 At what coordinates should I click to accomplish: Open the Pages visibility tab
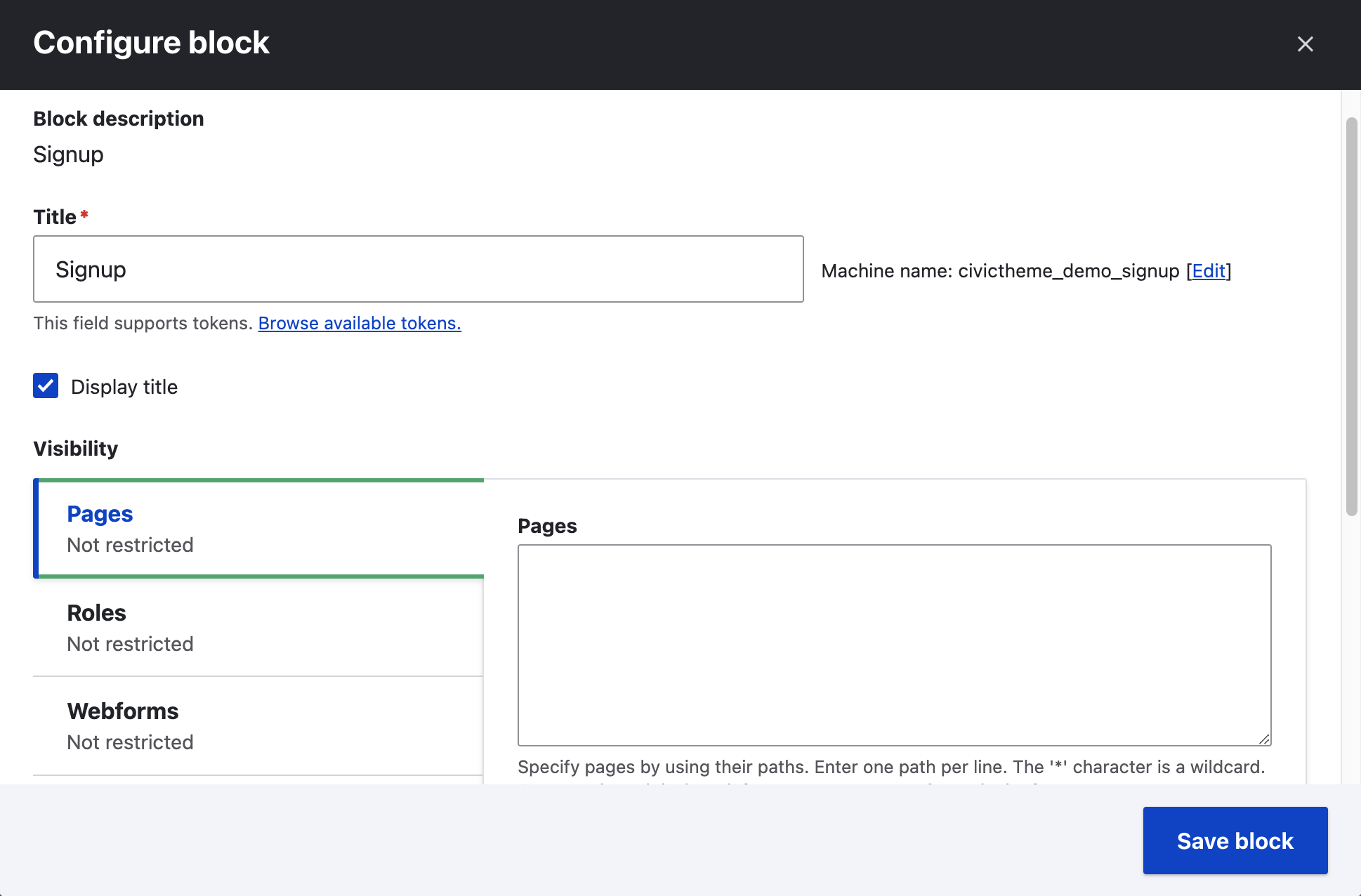(100, 514)
